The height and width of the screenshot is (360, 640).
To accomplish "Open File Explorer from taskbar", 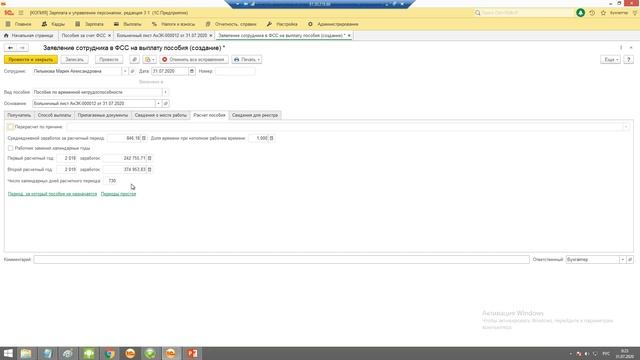I will point(26,353).
